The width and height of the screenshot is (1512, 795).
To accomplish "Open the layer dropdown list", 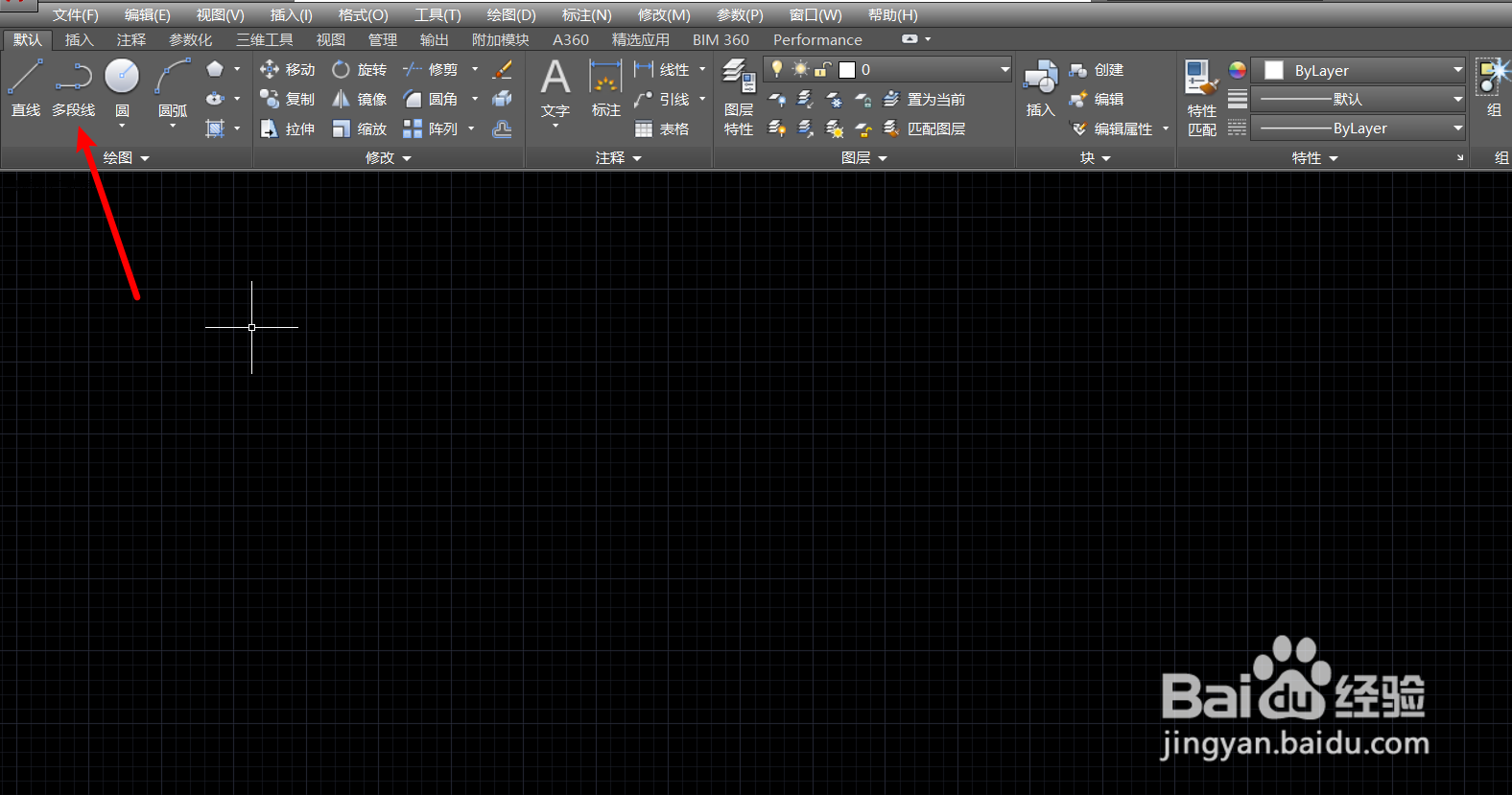I will 1004,69.
